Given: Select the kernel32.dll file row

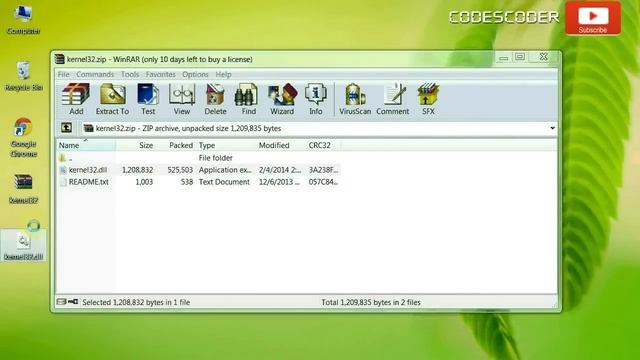Looking at the screenshot, I should 198,170.
